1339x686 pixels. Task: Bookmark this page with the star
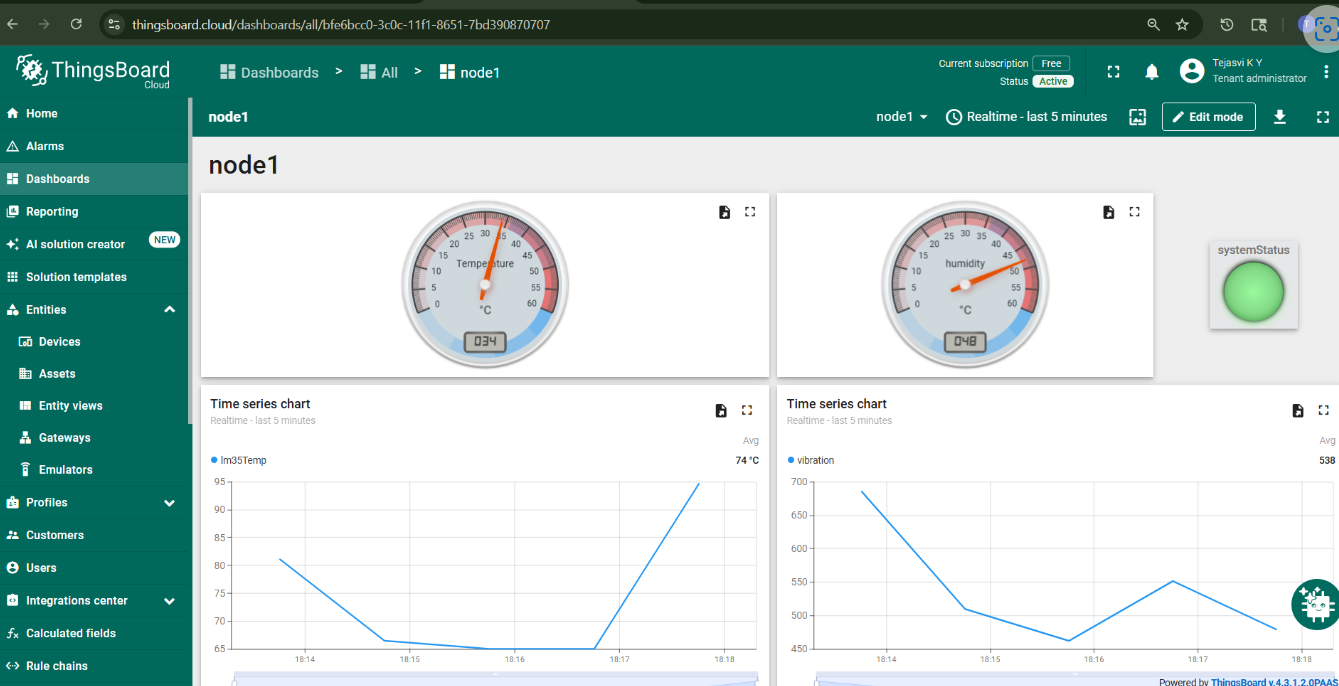1182,24
